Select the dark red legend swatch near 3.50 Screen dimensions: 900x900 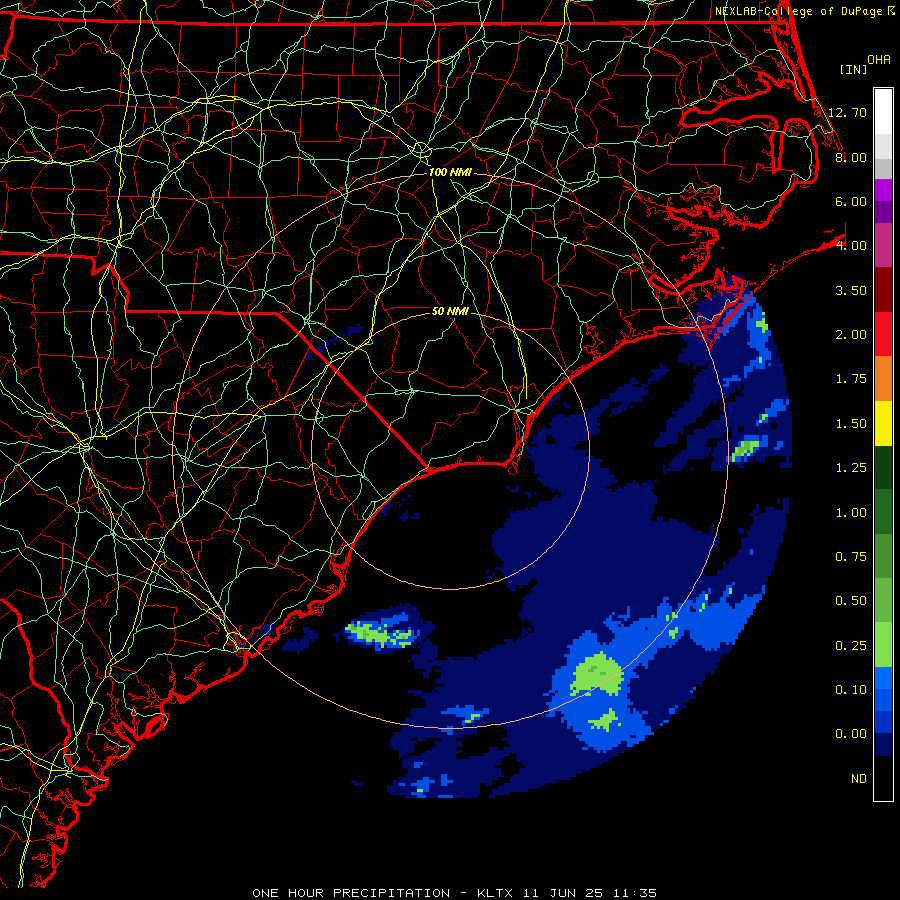[883, 290]
